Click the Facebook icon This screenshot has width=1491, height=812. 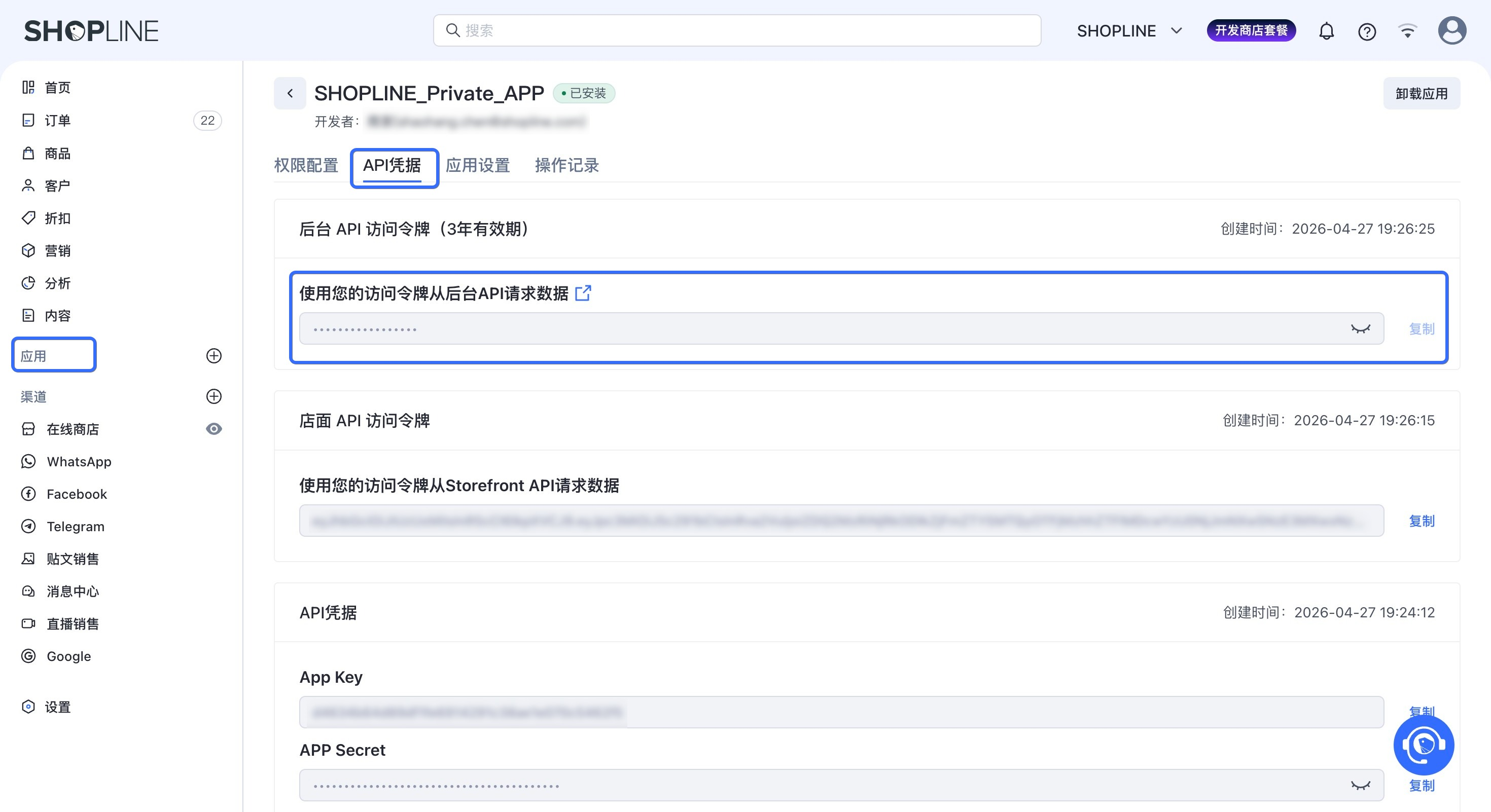tap(28, 494)
